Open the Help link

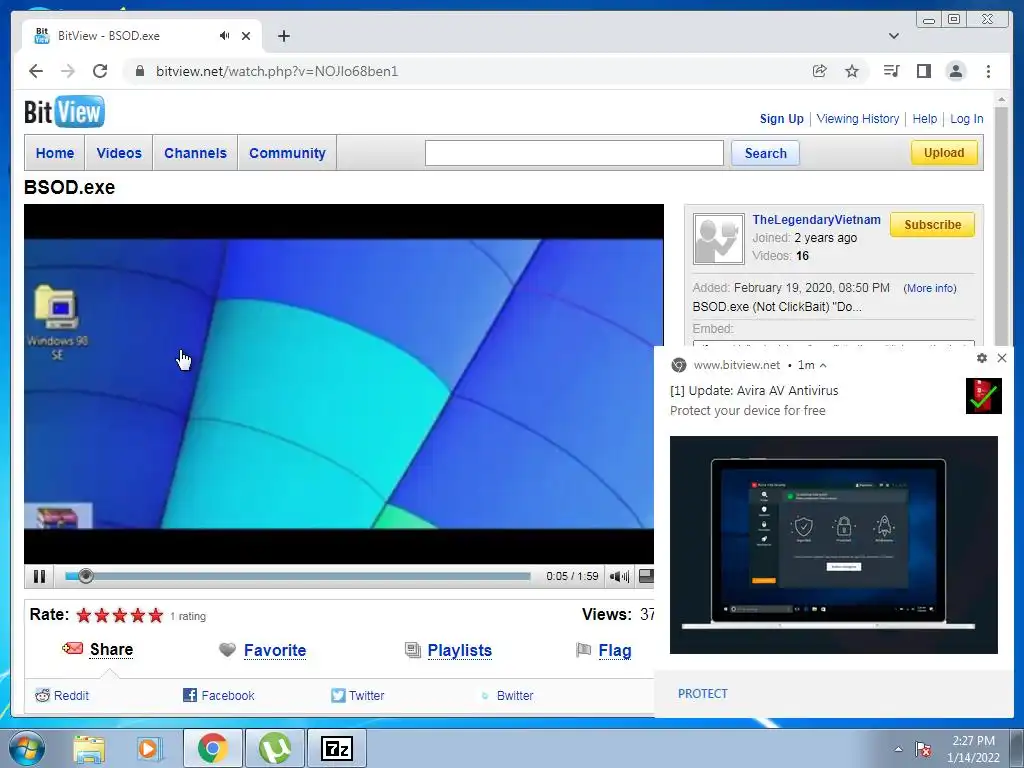[924, 119]
